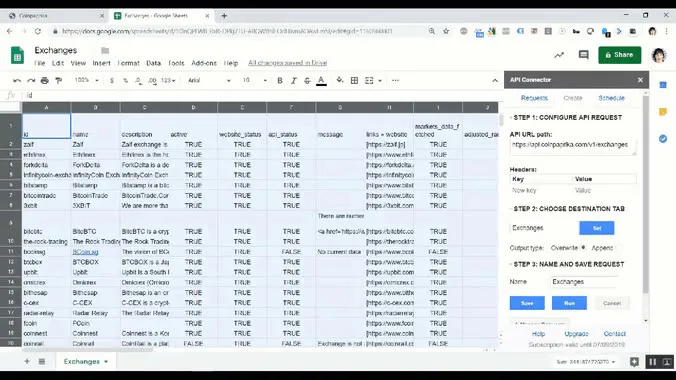
Task: Activate the paint format tool
Action: pyautogui.click(x=59, y=81)
